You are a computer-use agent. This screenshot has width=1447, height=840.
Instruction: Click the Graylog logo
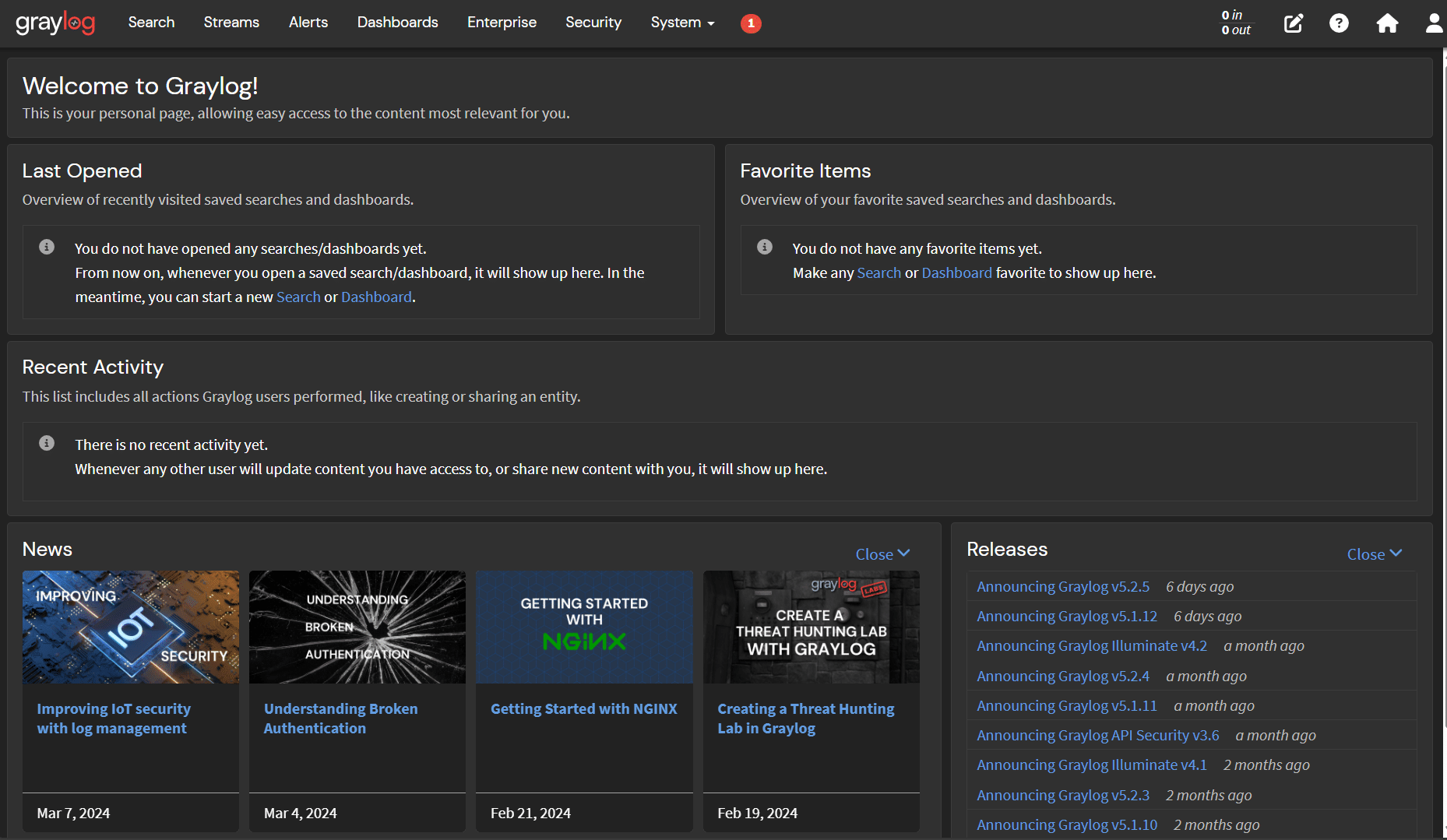(55, 23)
